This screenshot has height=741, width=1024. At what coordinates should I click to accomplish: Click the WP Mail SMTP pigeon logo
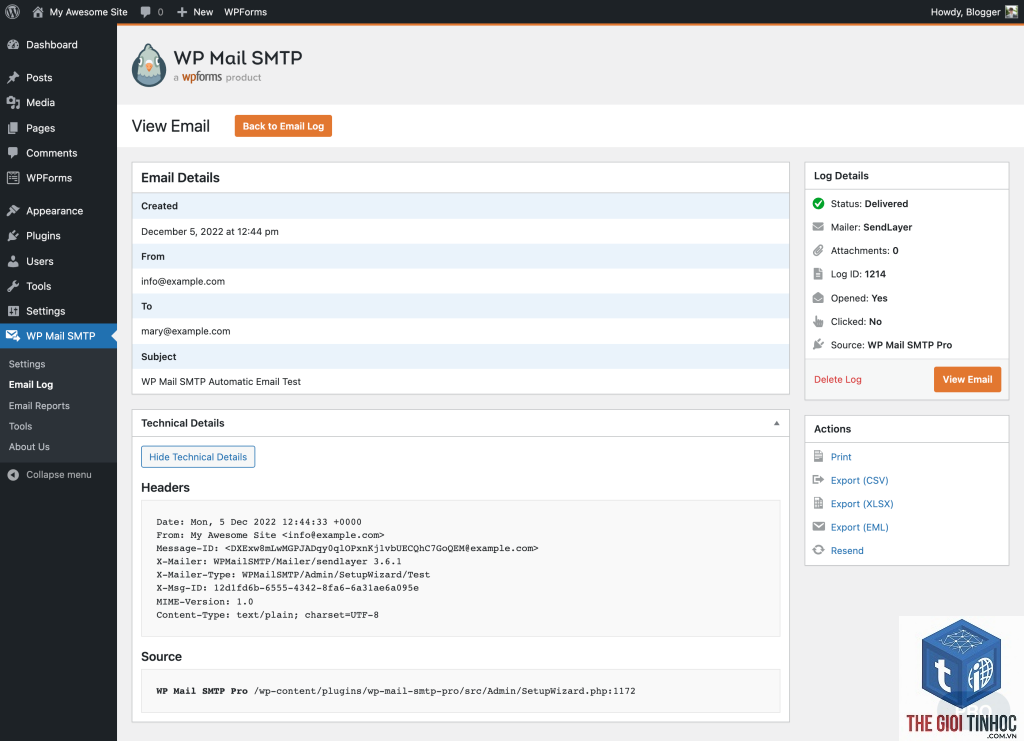(149, 65)
